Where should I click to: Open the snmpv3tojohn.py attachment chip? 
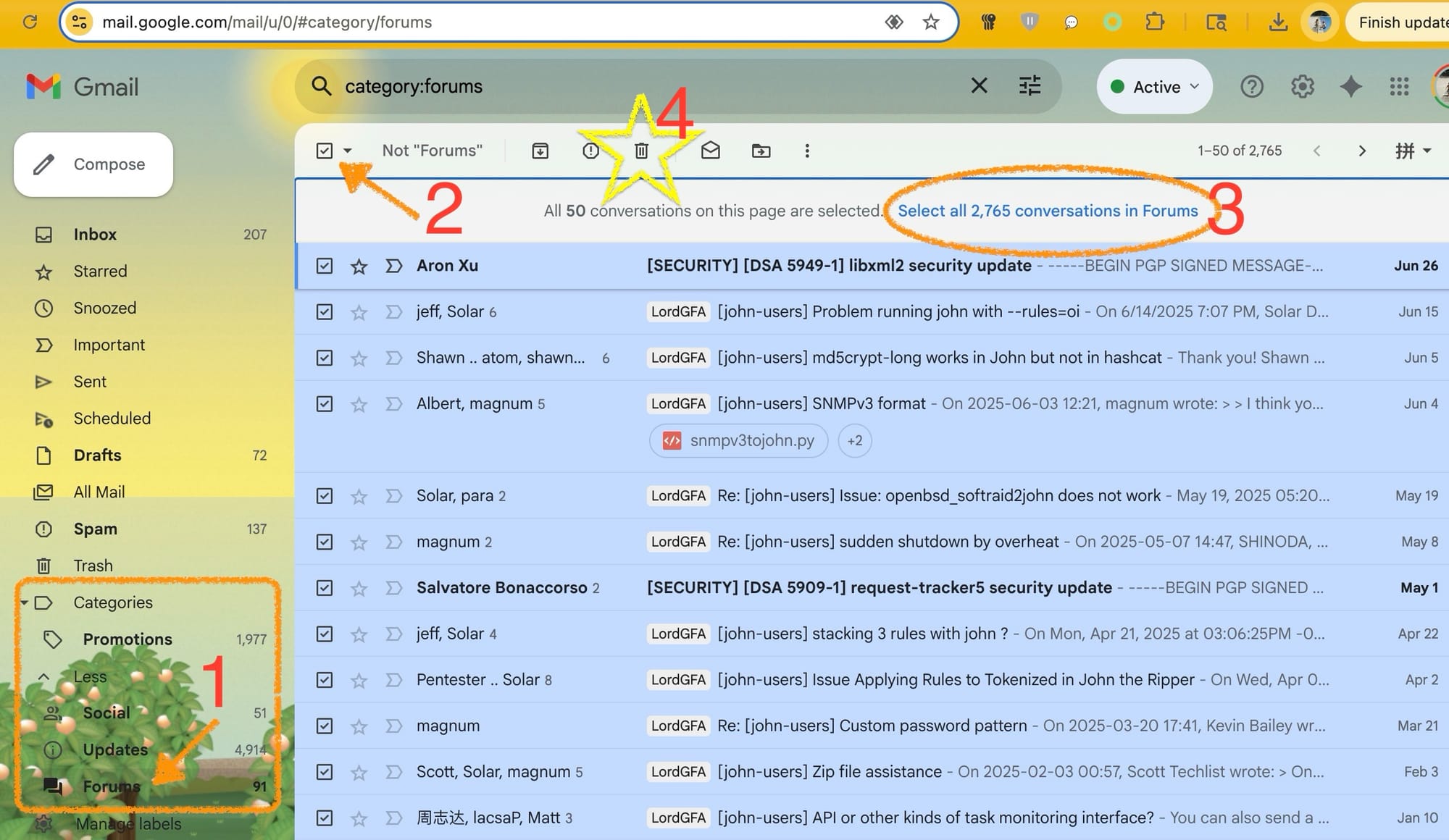pos(738,440)
